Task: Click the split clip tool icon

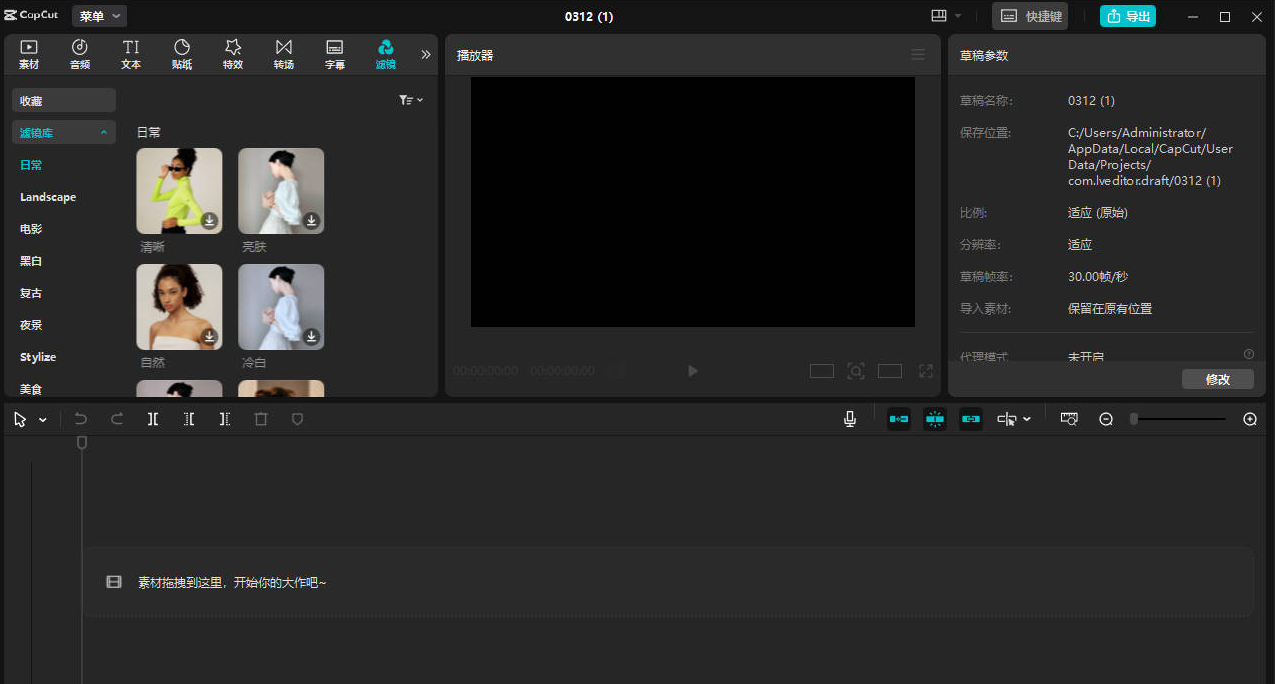Action: coord(153,420)
